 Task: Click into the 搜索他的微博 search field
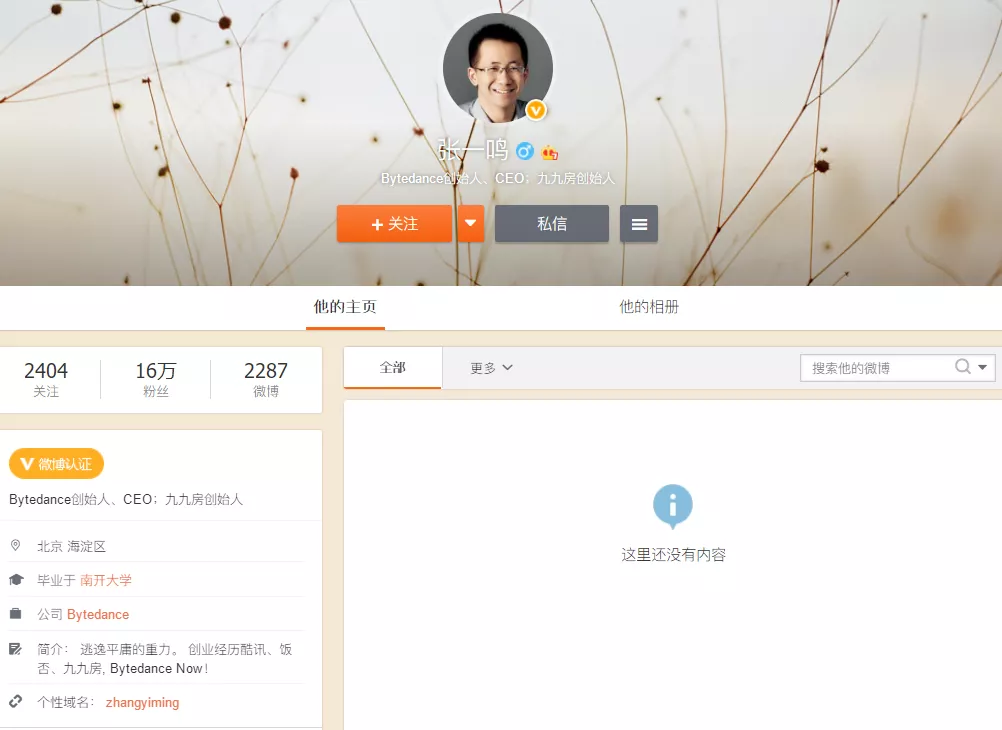875,368
